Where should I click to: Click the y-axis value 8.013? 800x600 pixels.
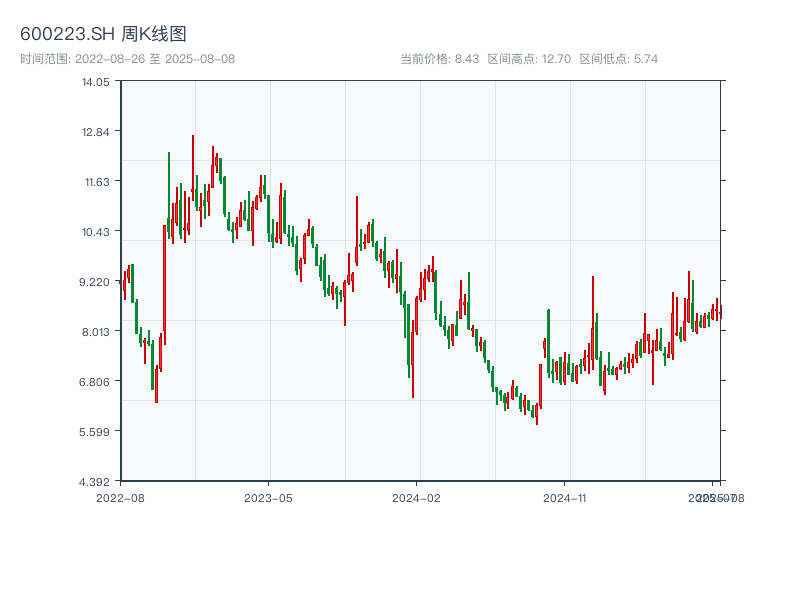click(95, 332)
